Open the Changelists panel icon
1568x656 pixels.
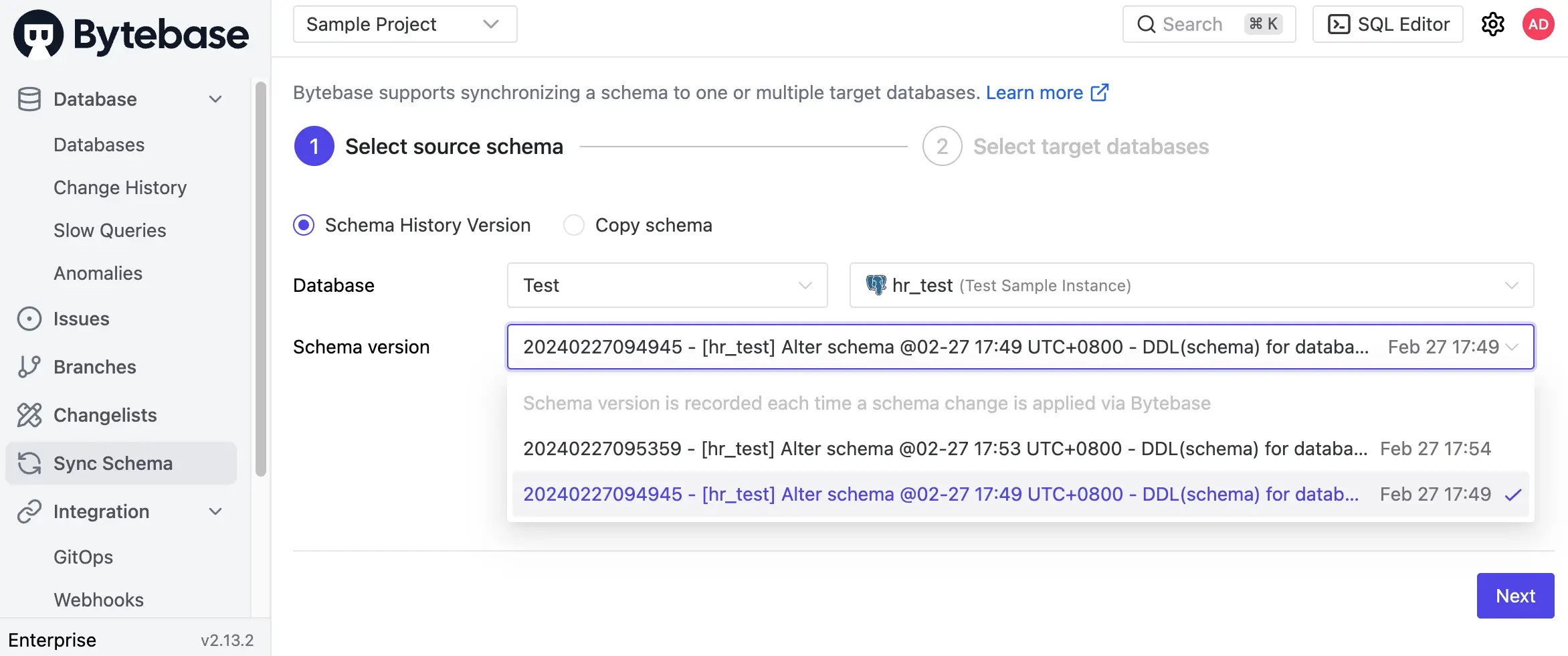(29, 415)
